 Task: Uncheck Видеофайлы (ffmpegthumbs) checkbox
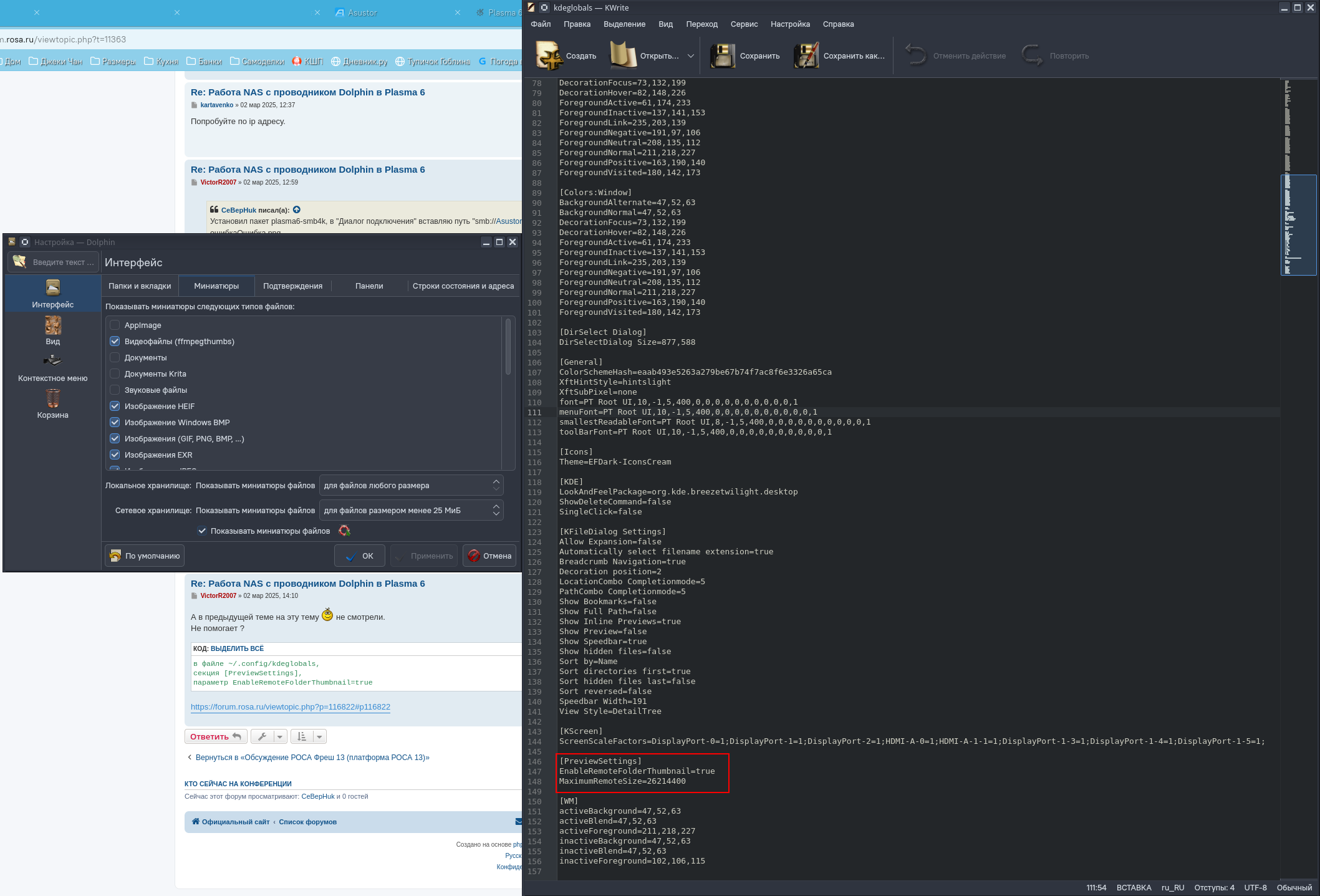click(115, 341)
